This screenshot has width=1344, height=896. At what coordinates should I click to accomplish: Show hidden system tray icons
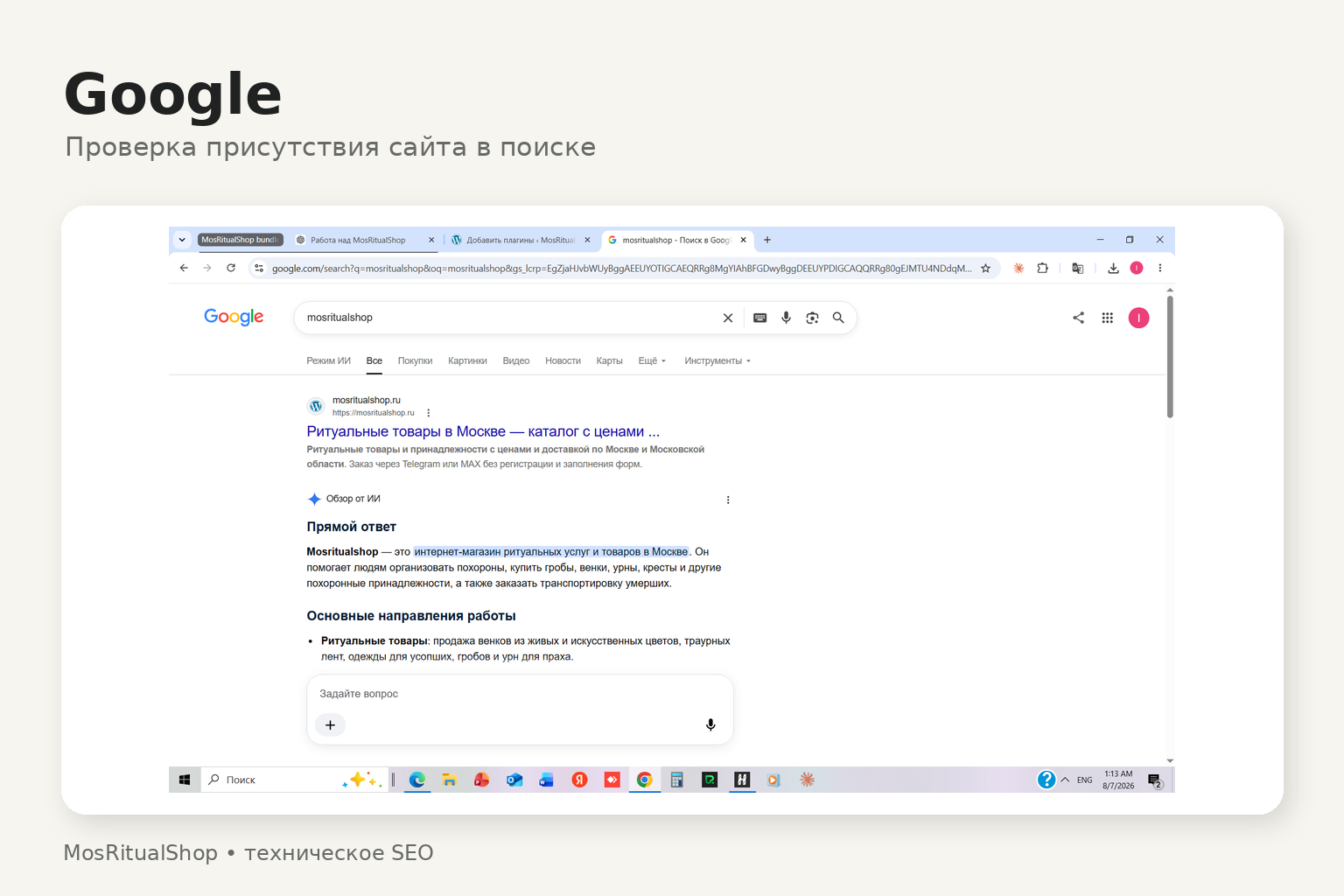[x=1065, y=780]
